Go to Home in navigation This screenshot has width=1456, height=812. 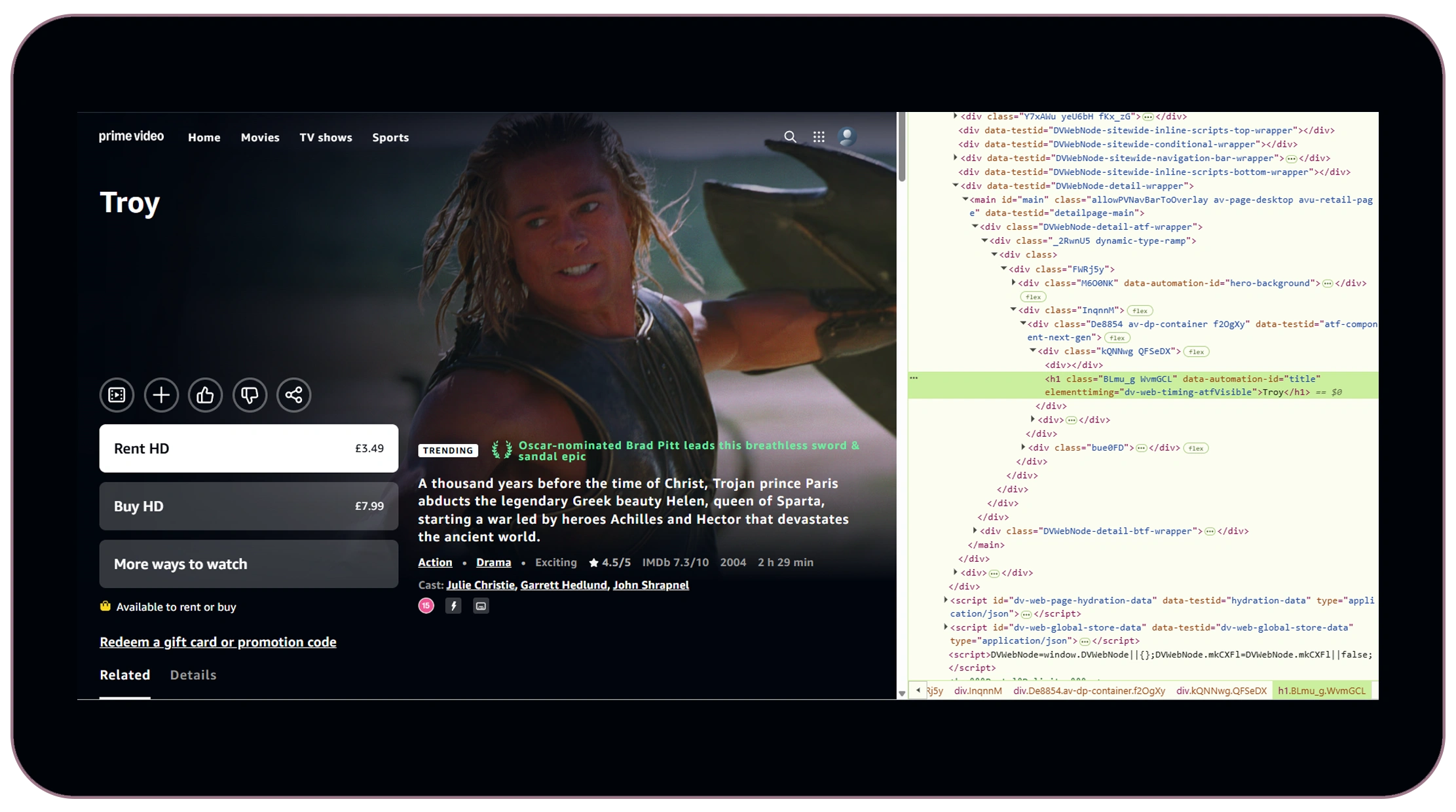(x=204, y=138)
